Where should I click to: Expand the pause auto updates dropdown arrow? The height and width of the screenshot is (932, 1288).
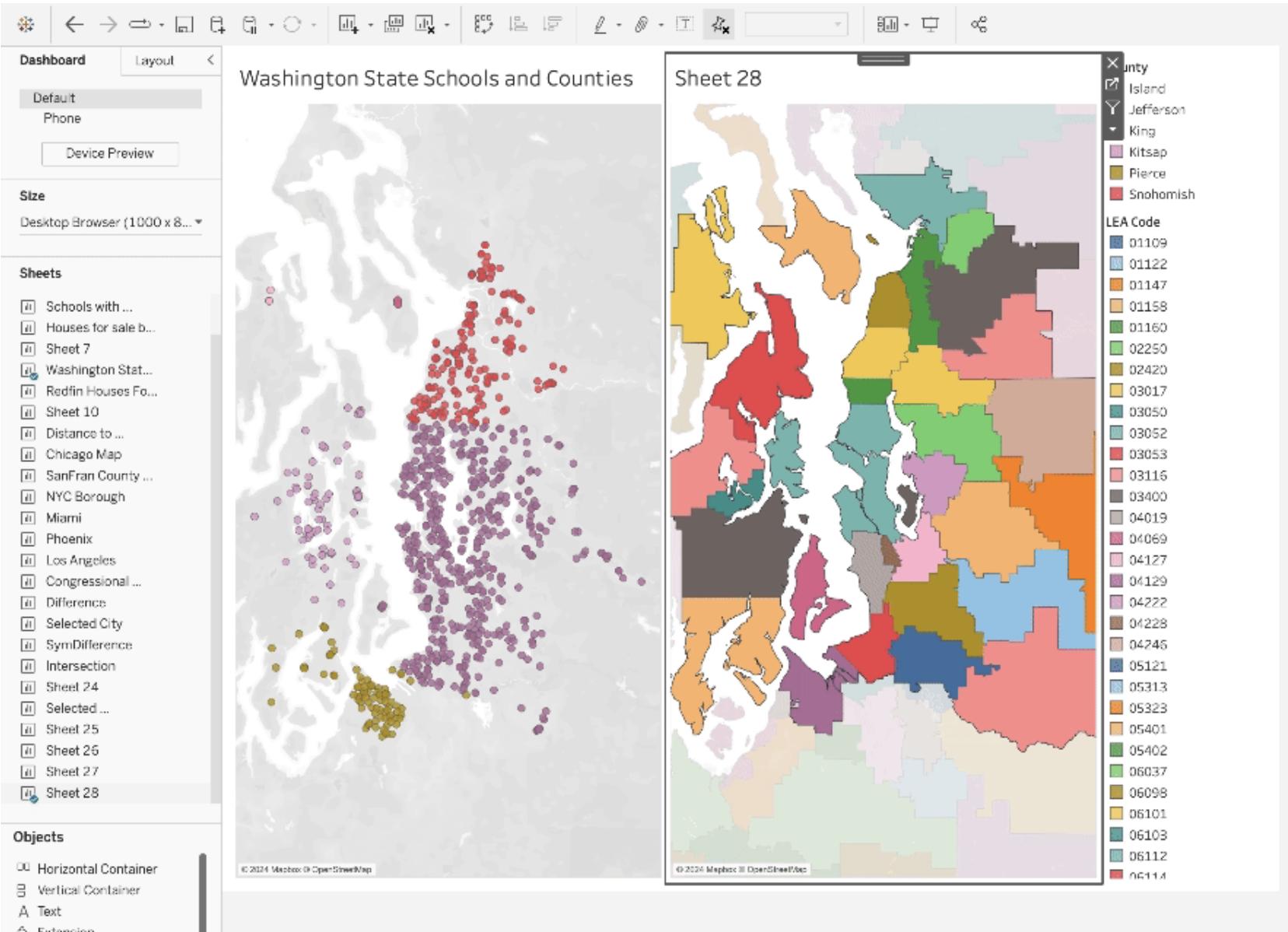click(x=271, y=26)
